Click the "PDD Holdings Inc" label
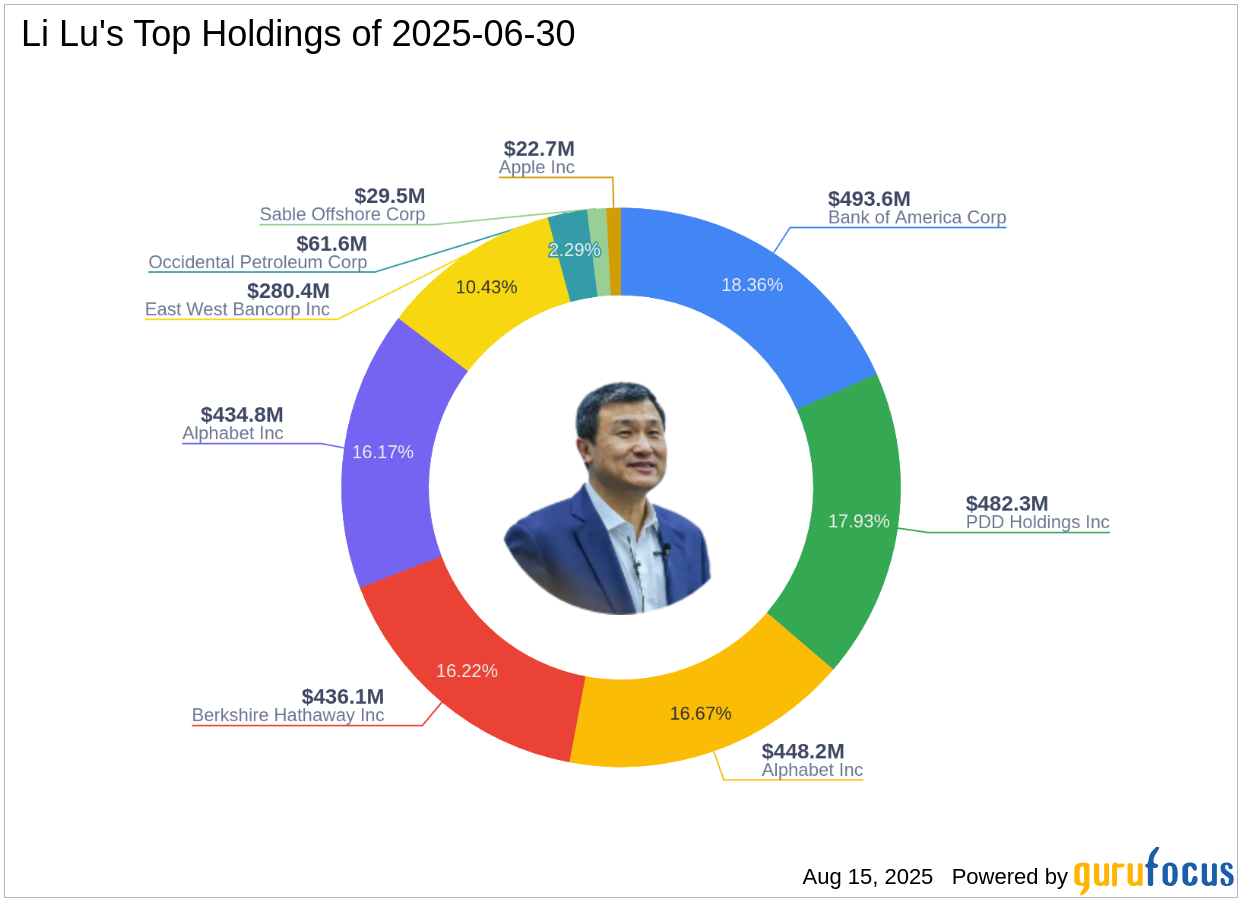This screenshot has width=1242, height=902. pos(1037,522)
